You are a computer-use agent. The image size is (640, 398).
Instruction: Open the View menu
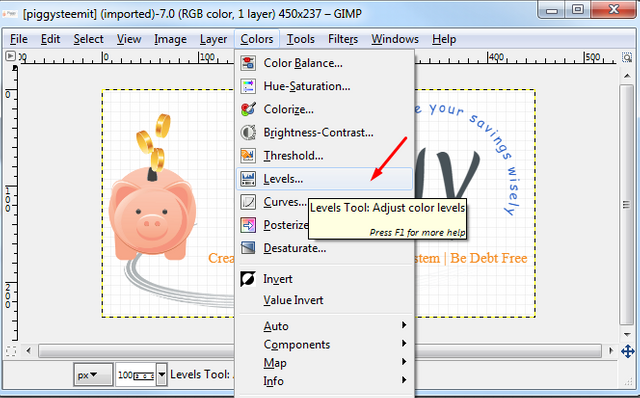pos(129,39)
